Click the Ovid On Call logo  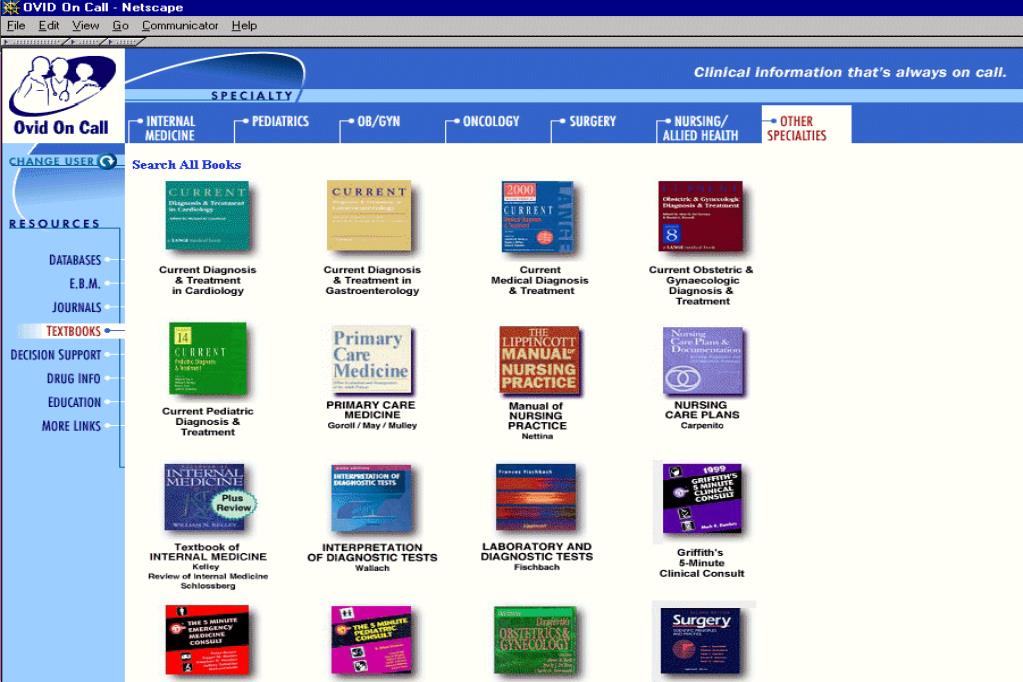63,96
